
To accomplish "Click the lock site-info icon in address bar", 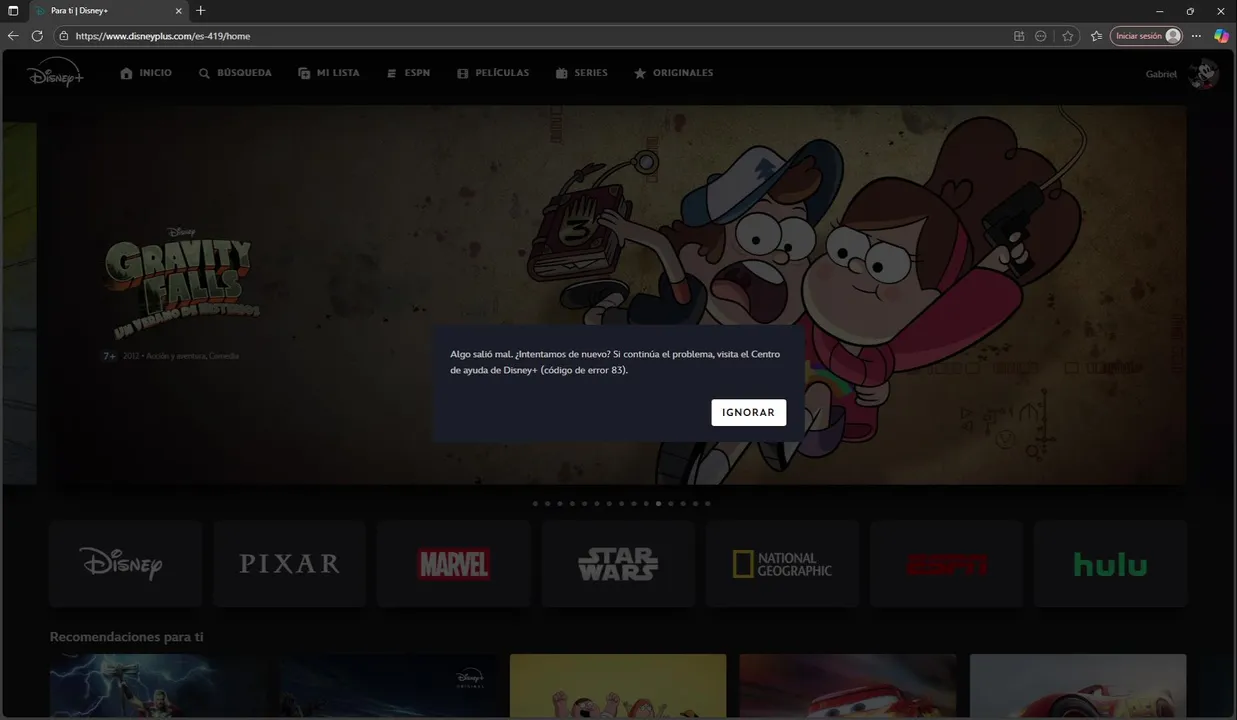I will coord(64,36).
